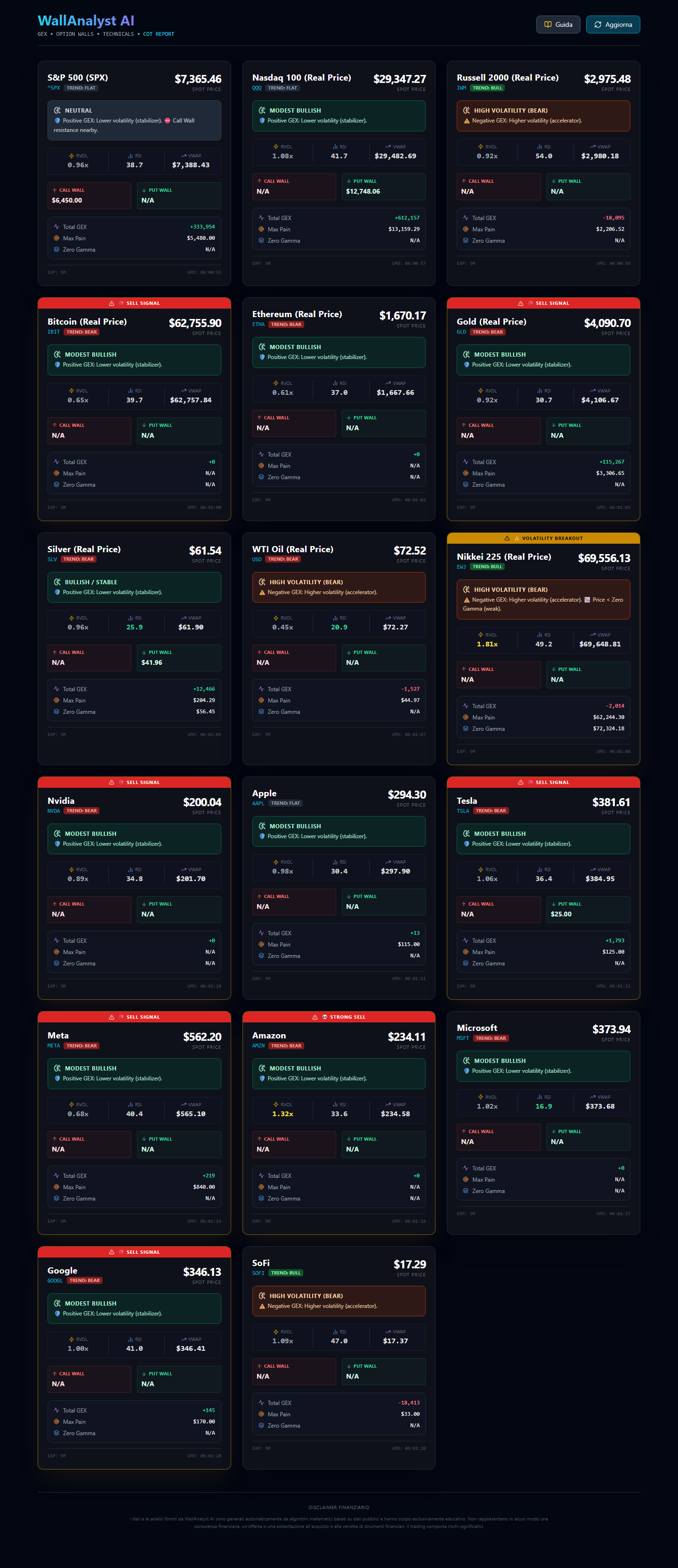Click the Bitcoin SELL SIGNAL alert icon

[111, 303]
